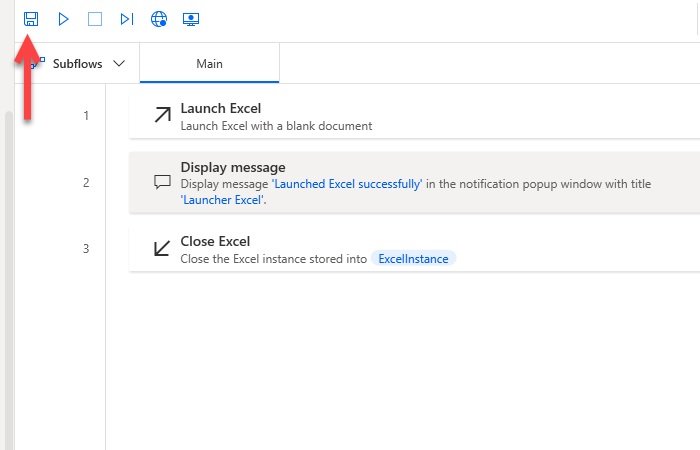This screenshot has height=450, width=700.
Task: Switch to the Main tab
Action: (x=209, y=64)
